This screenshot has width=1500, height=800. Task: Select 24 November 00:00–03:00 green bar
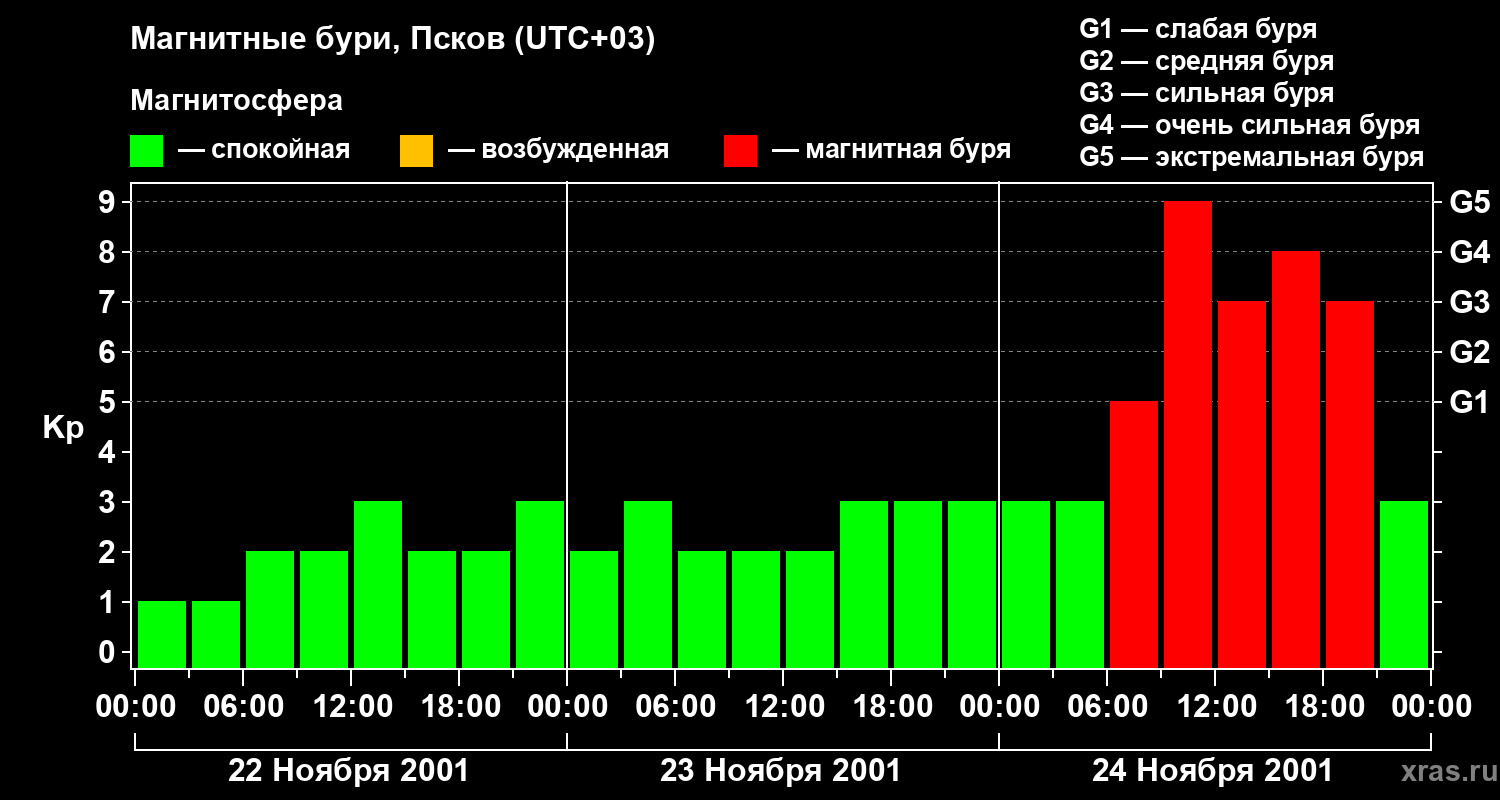(1026, 584)
